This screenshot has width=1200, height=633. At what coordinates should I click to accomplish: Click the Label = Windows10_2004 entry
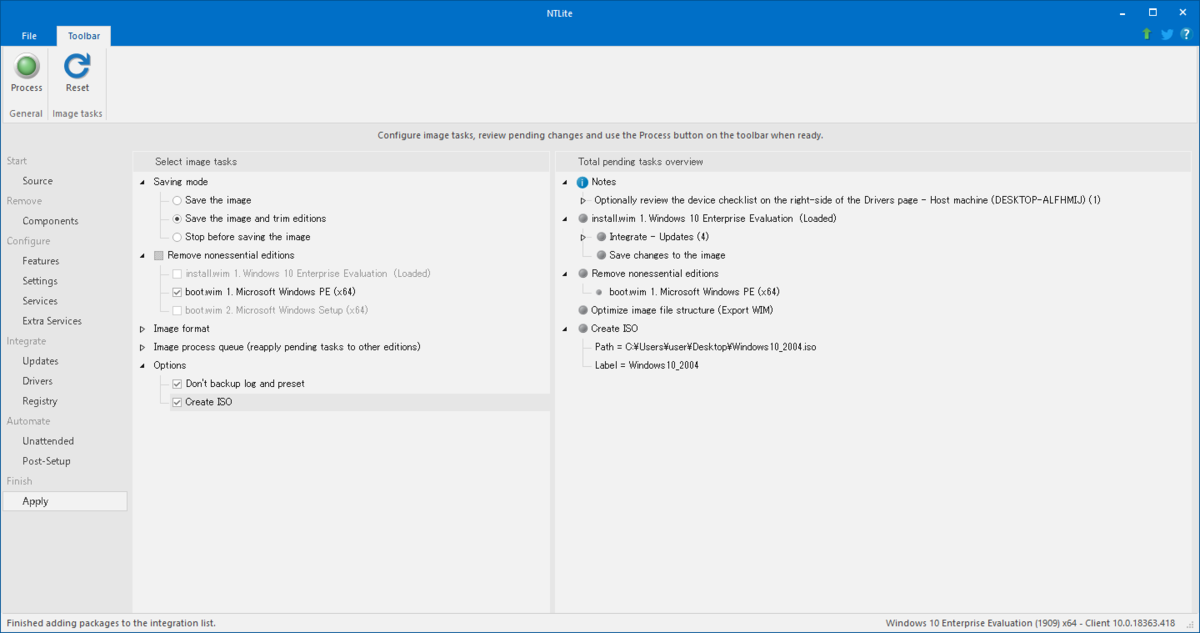tap(646, 365)
